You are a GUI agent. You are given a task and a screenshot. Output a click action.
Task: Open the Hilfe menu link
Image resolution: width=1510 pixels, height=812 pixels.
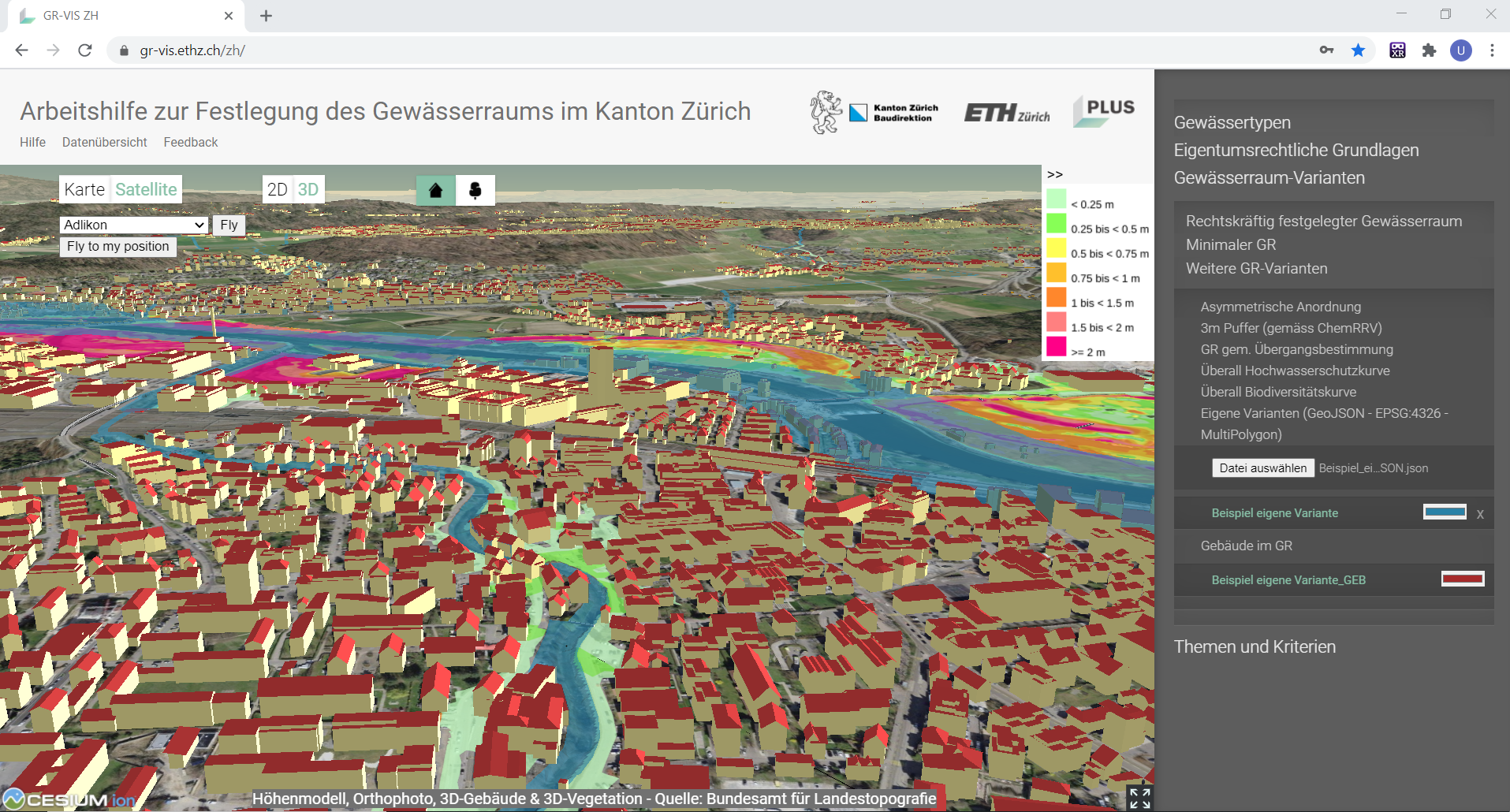(x=32, y=142)
